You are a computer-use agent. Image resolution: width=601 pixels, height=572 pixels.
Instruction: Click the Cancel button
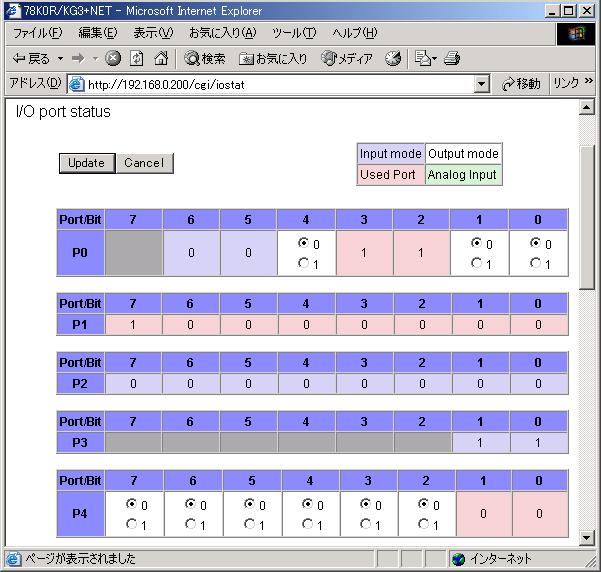pyautogui.click(x=144, y=163)
